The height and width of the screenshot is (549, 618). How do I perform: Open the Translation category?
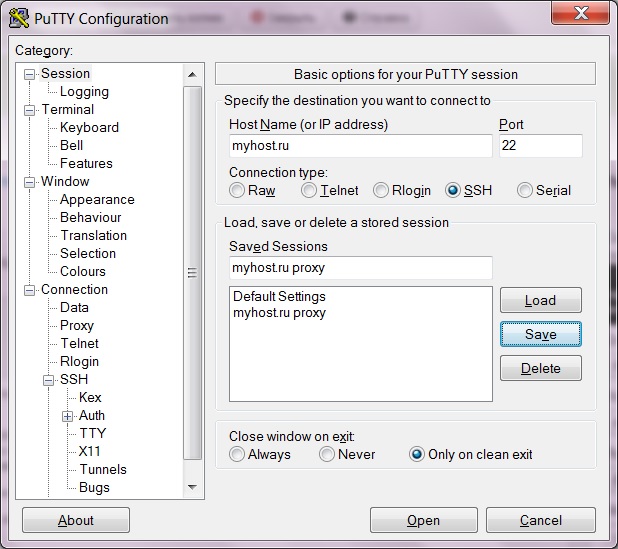click(93, 235)
